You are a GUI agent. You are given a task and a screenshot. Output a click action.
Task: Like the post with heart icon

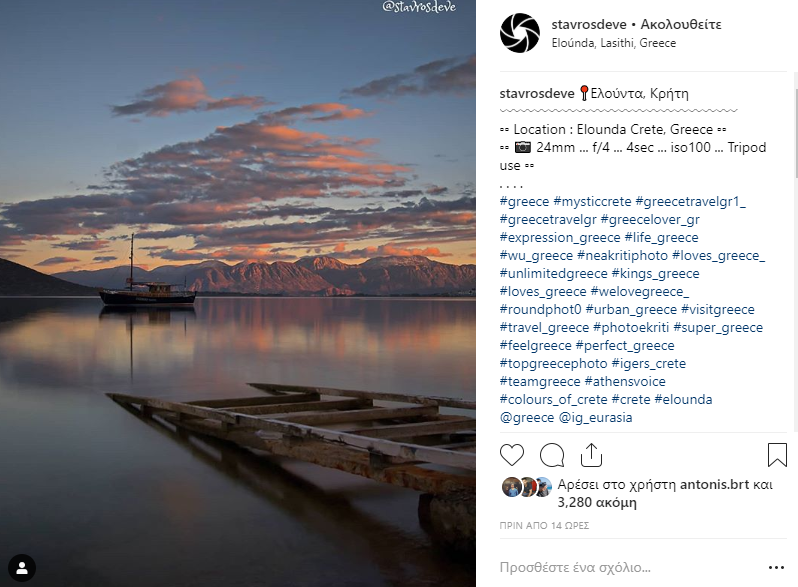pos(511,455)
